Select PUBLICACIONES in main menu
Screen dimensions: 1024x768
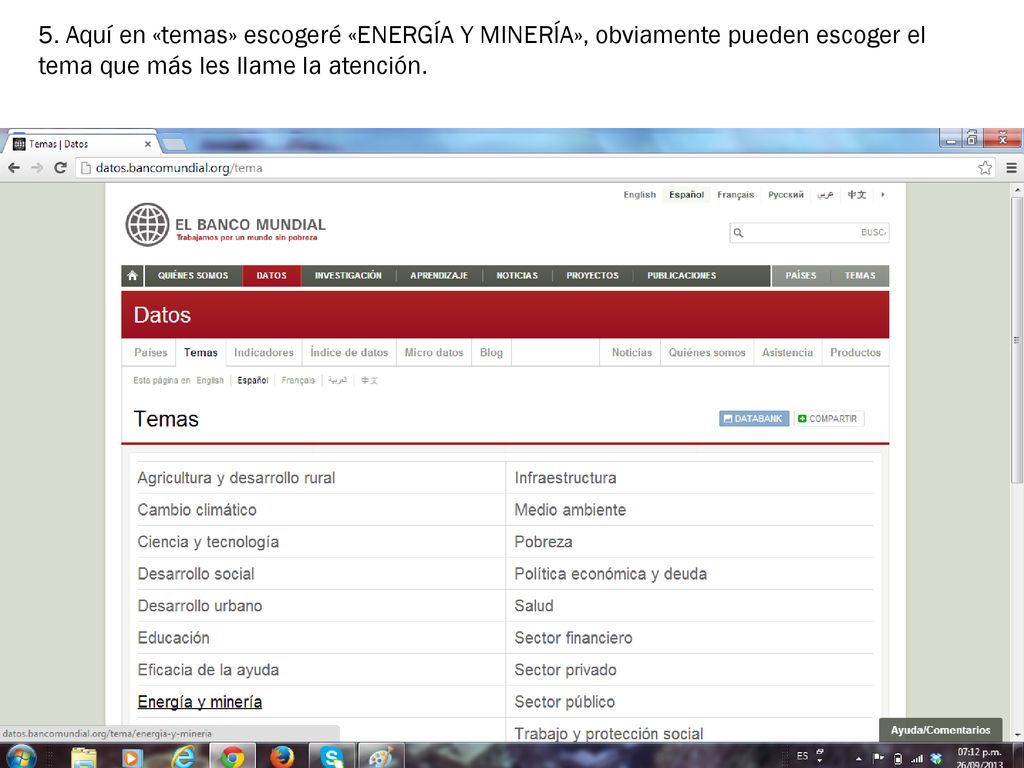682,276
